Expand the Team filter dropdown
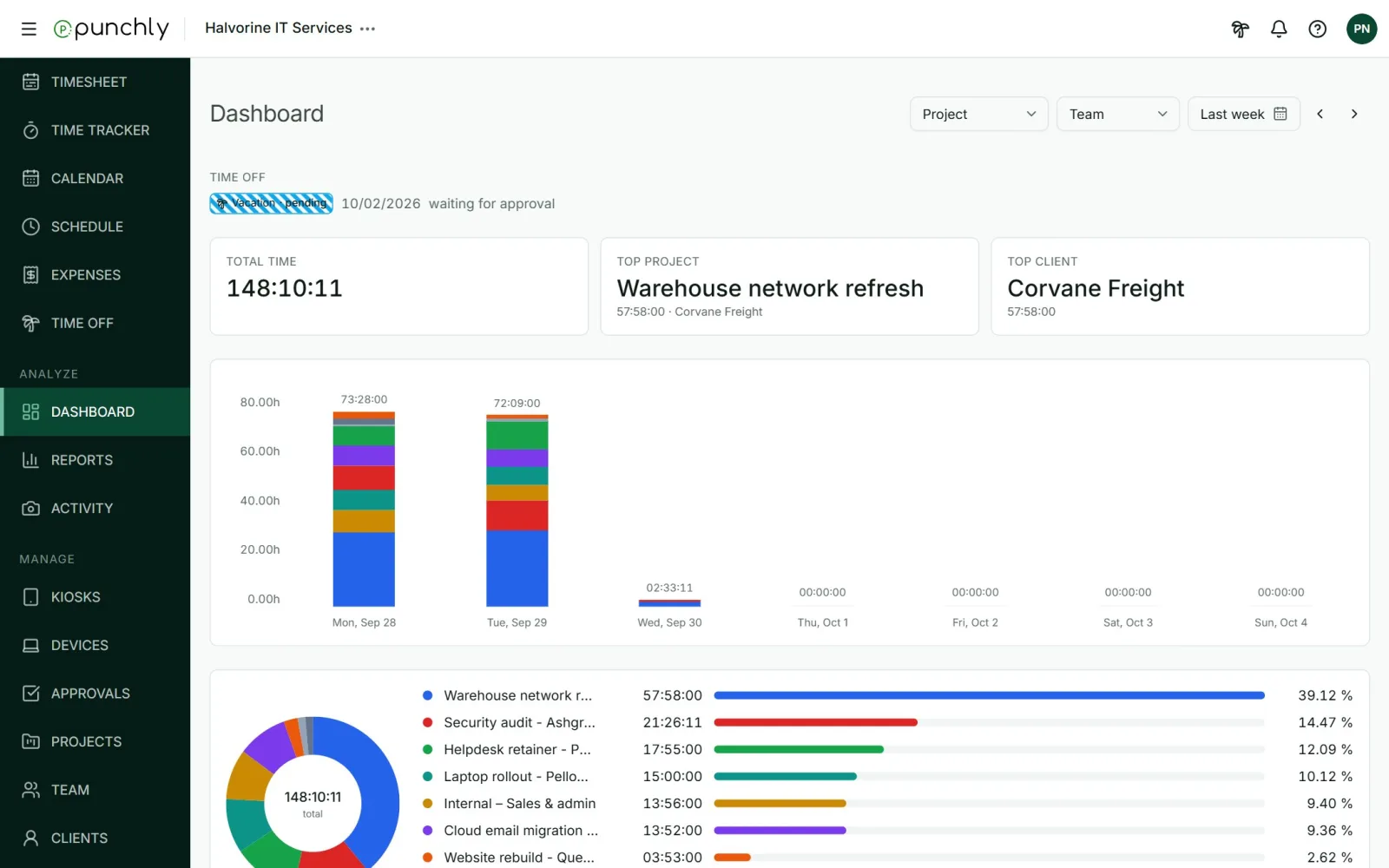Screen dimensions: 1389x868 click(x=1118, y=114)
